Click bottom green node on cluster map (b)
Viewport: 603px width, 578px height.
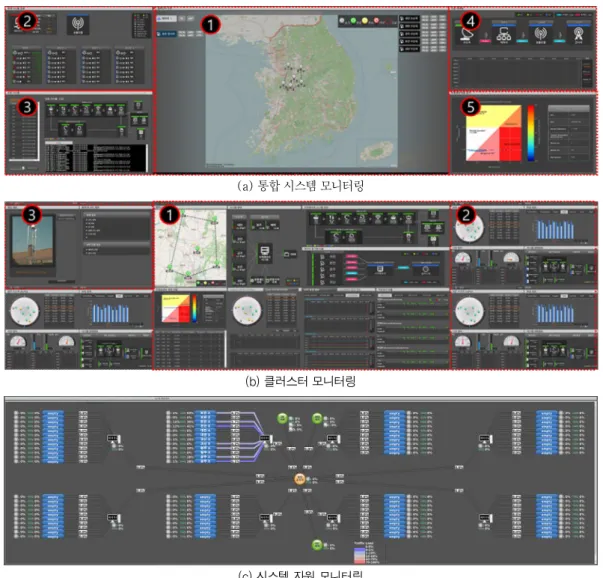tap(188, 274)
